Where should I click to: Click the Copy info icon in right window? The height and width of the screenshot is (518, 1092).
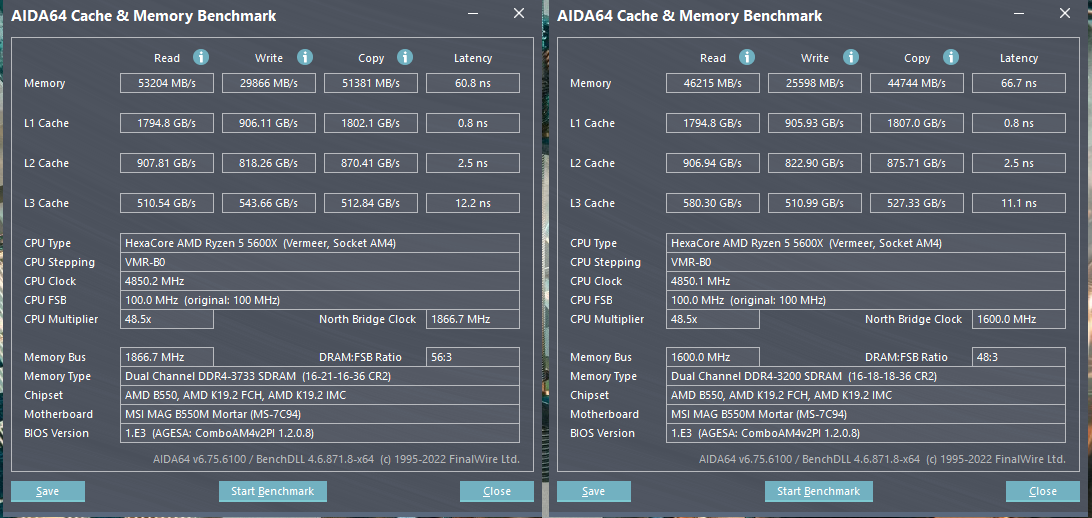[x=951, y=57]
